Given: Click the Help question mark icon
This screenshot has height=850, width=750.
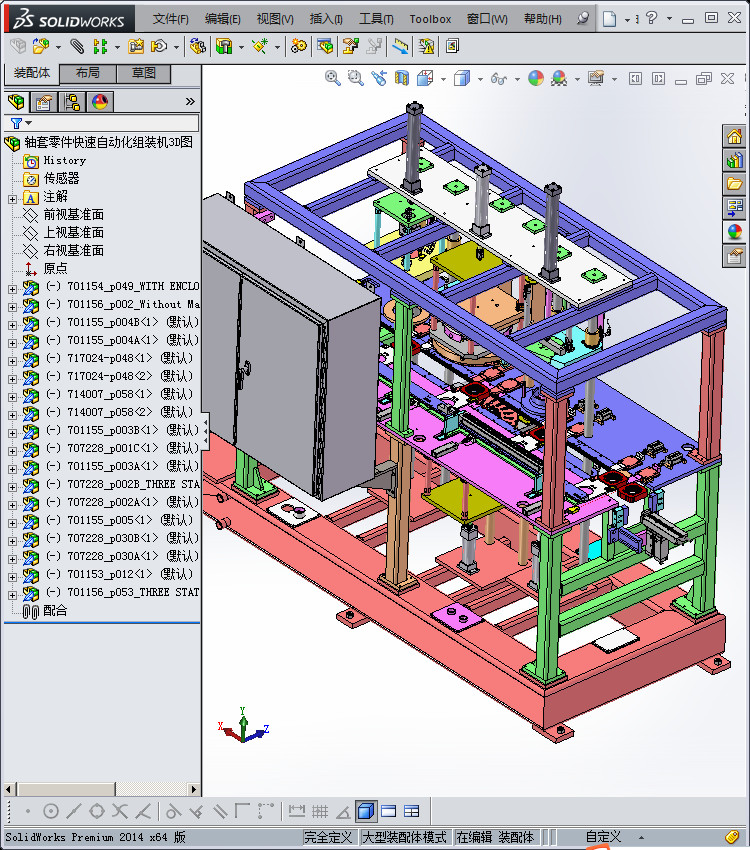Looking at the screenshot, I should pos(652,18).
